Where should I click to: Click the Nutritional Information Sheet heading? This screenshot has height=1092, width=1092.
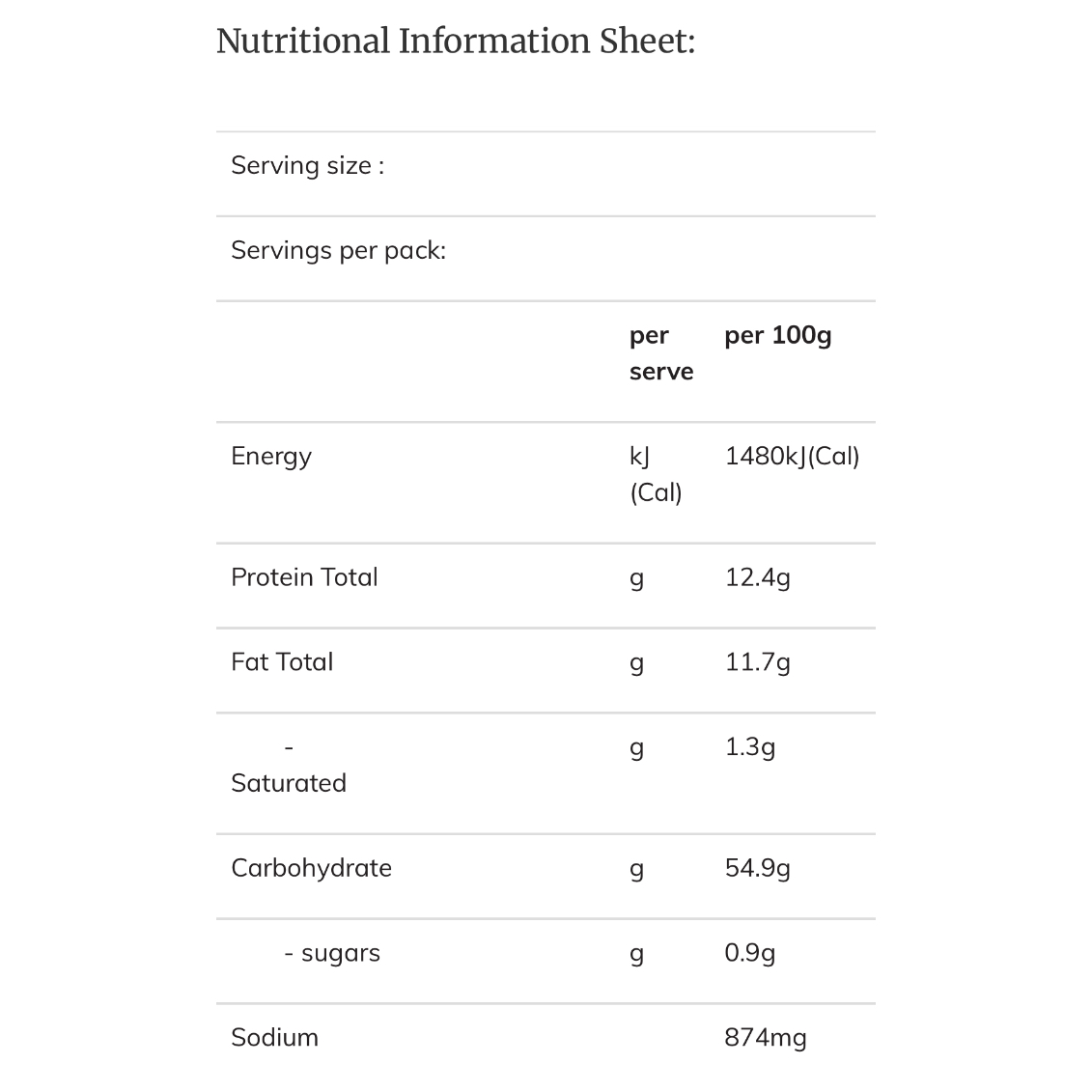point(456,42)
